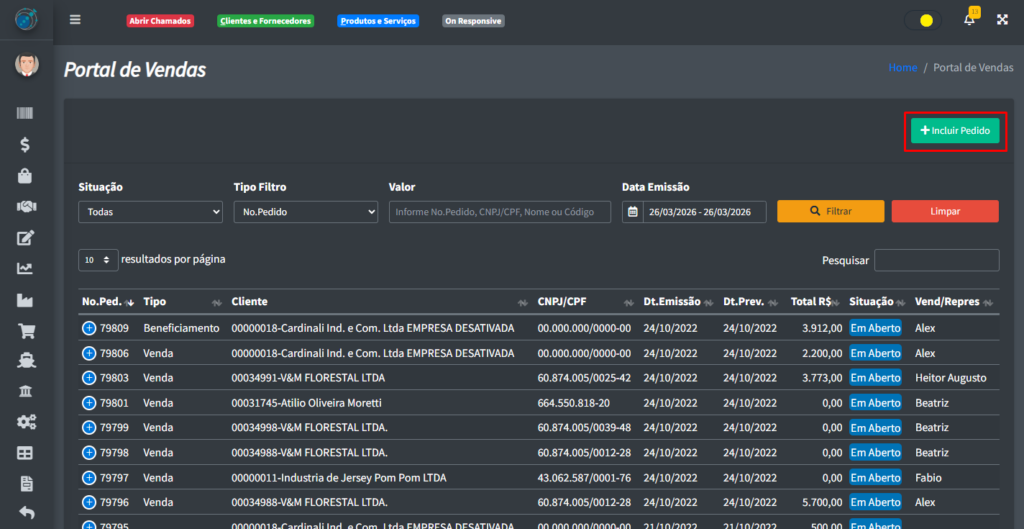The image size is (1024, 529).
Task: Expand details of order 79809
Action: [x=89, y=328]
